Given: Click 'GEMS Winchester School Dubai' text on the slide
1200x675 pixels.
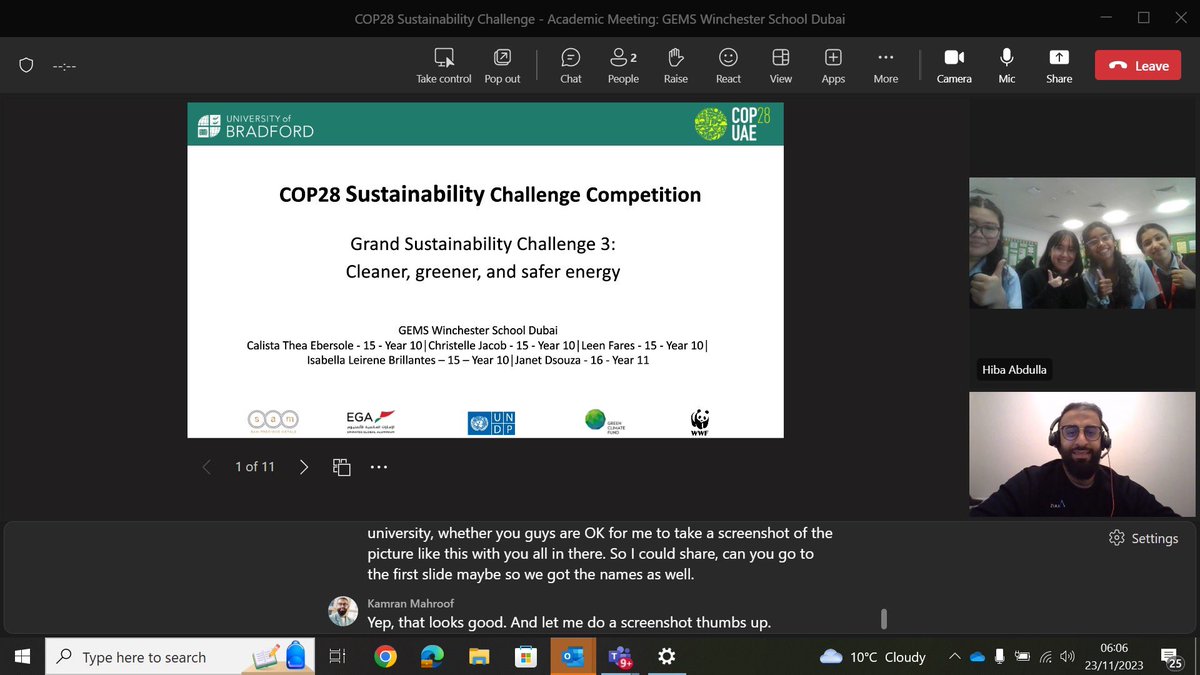Looking at the screenshot, I should click(478, 330).
